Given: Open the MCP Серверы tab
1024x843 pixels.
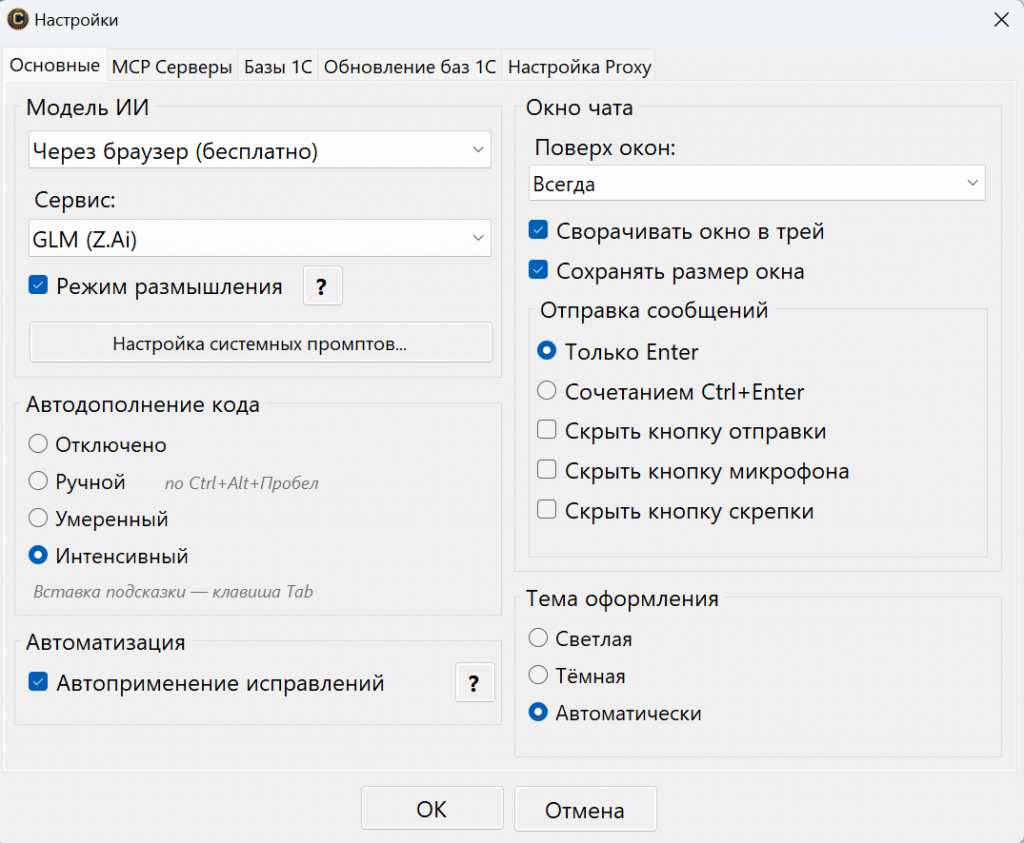Looking at the screenshot, I should click(172, 67).
